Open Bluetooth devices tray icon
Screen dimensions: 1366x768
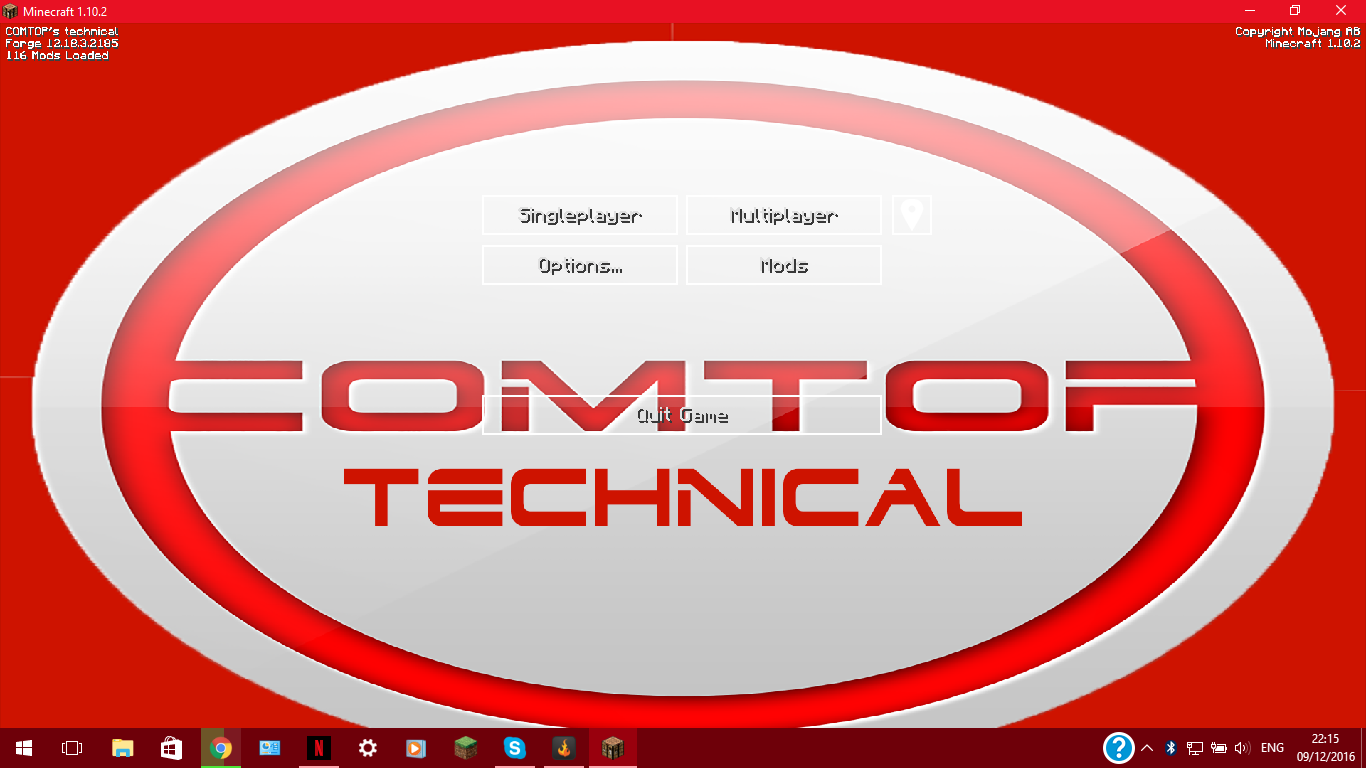point(1171,748)
